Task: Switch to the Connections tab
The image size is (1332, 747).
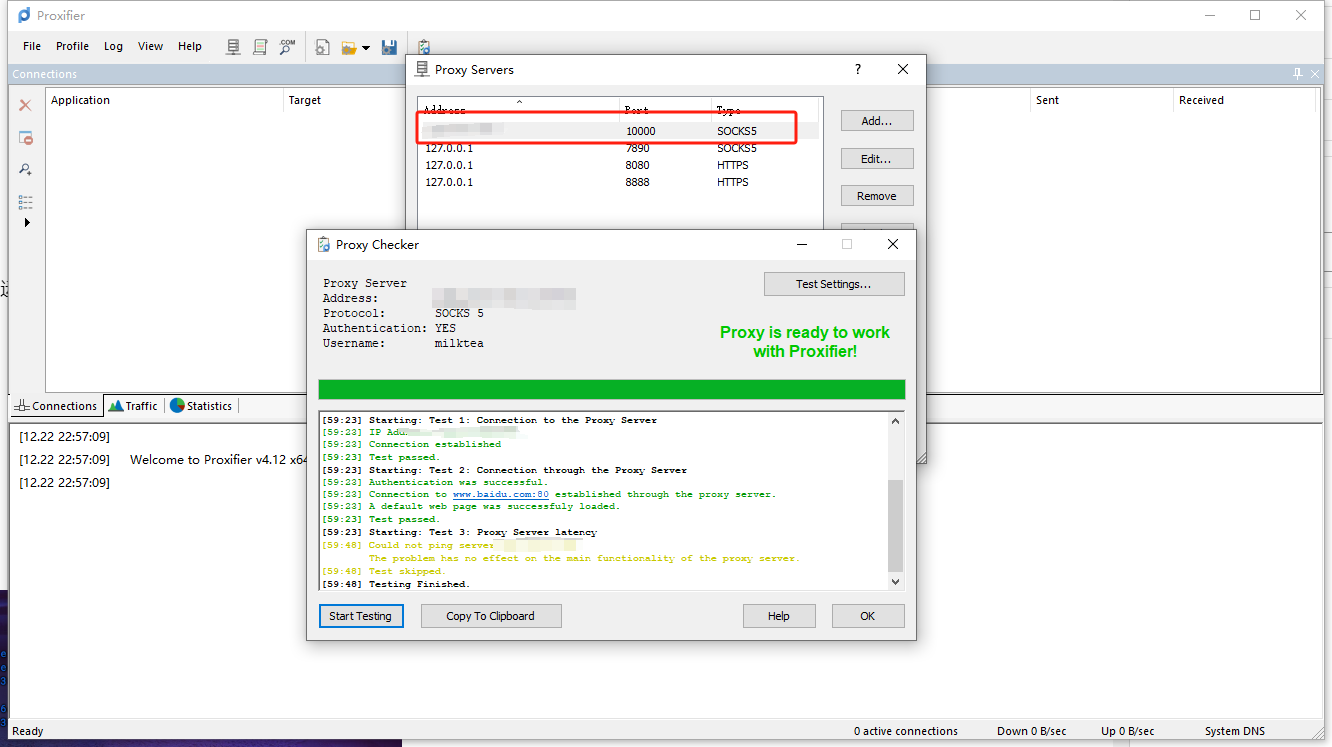Action: pyautogui.click(x=56, y=406)
